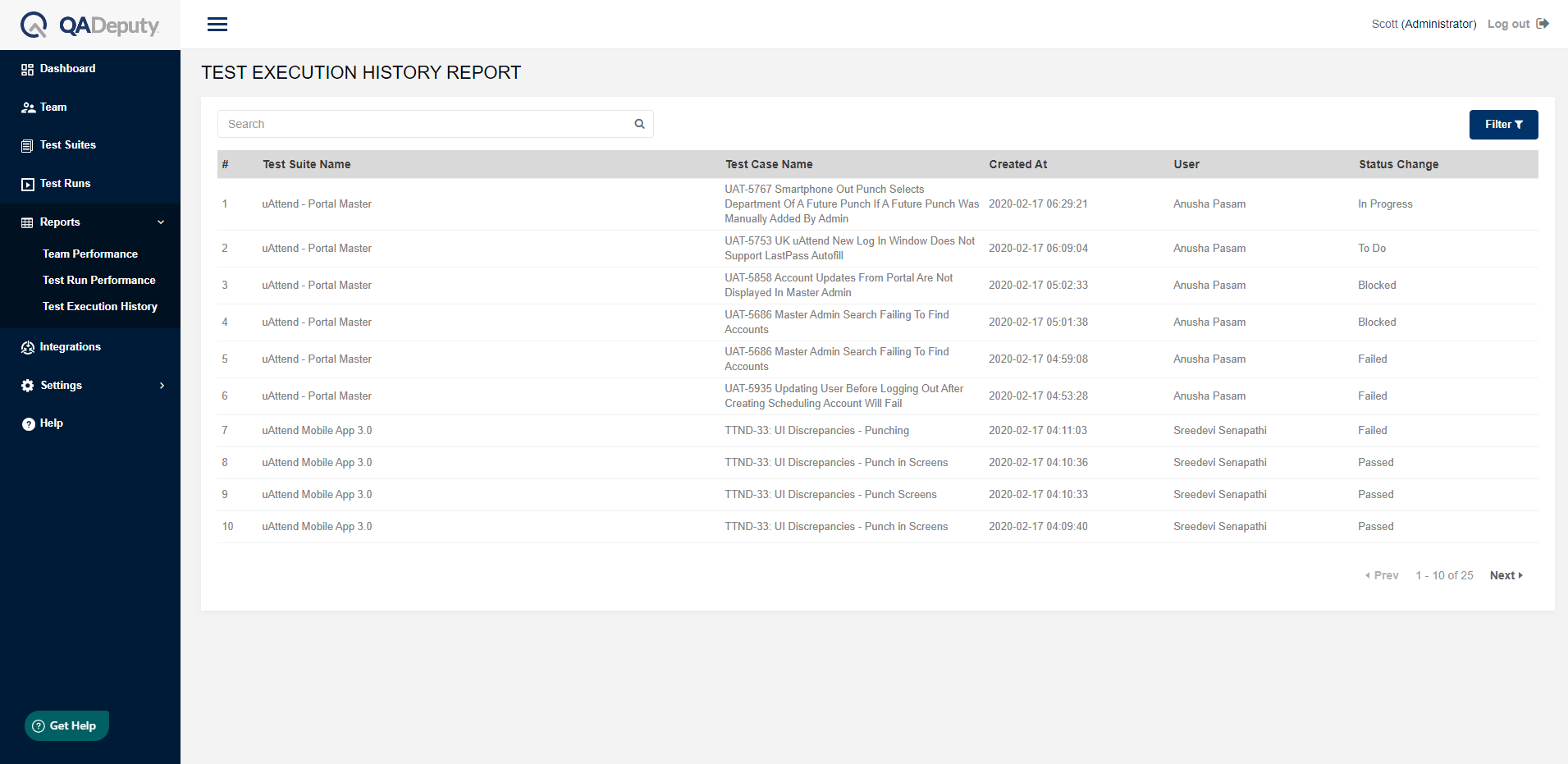This screenshot has width=1568, height=764.
Task: Click the In Progress status cell
Action: [x=1385, y=204]
